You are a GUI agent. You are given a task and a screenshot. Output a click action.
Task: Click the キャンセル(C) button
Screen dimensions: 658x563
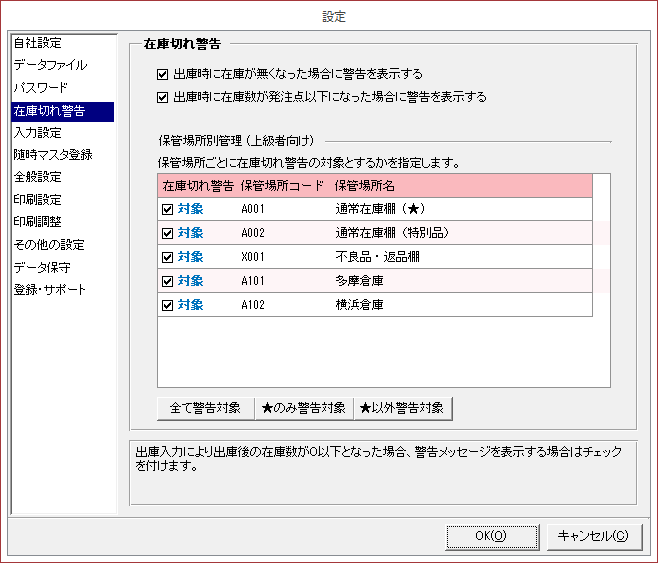(x=594, y=536)
